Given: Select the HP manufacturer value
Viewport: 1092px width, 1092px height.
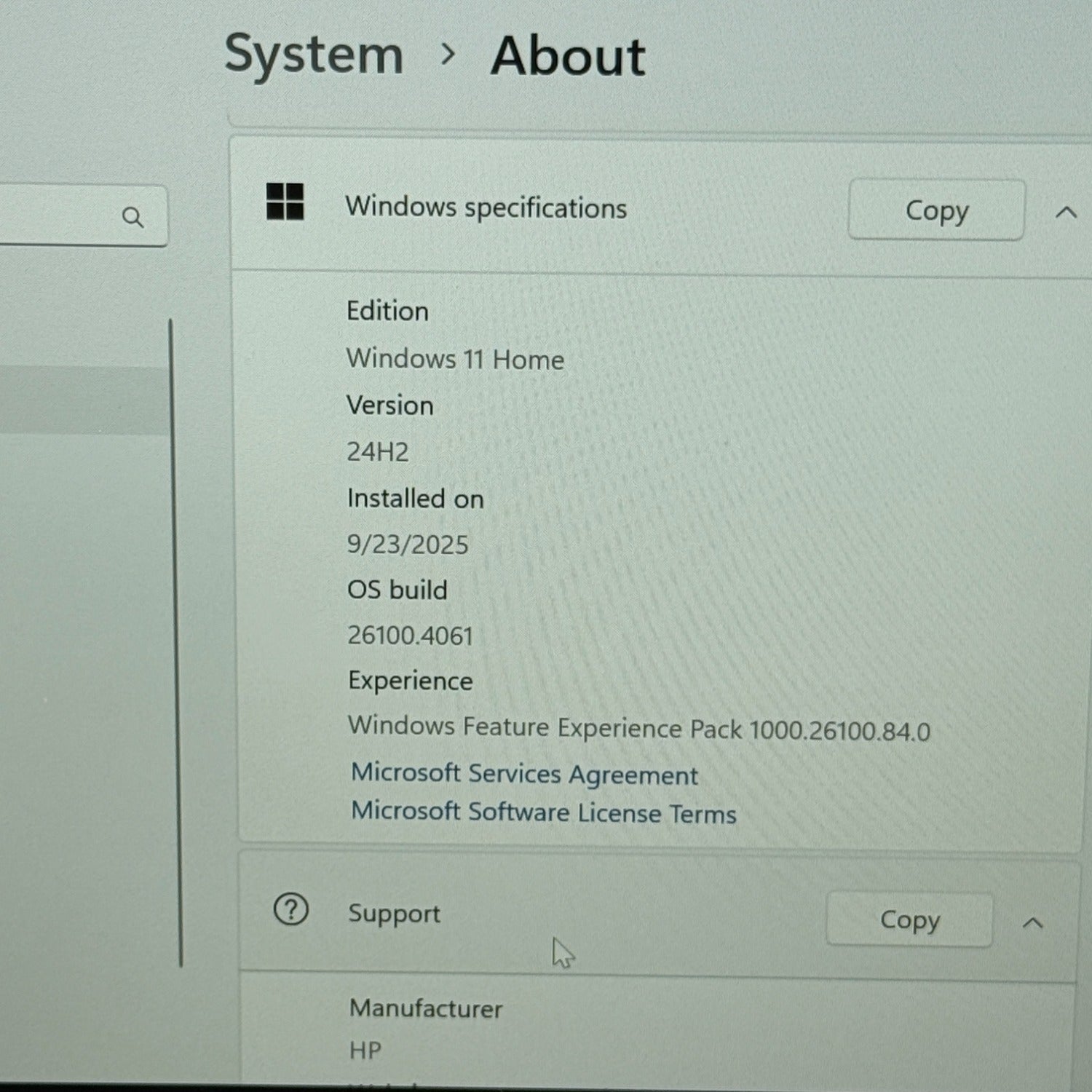Looking at the screenshot, I should pyautogui.click(x=365, y=1051).
